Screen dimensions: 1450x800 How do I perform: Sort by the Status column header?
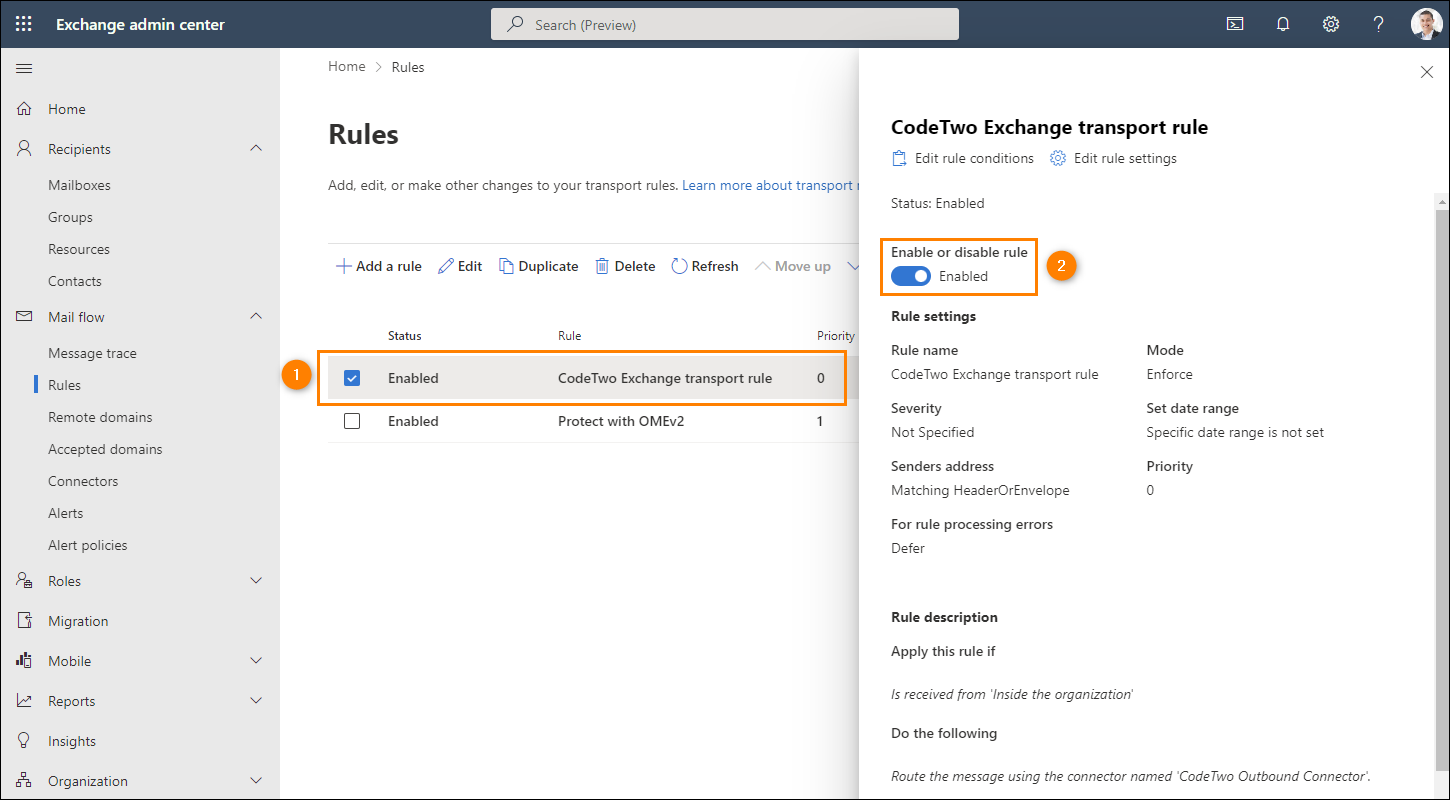pyautogui.click(x=405, y=336)
